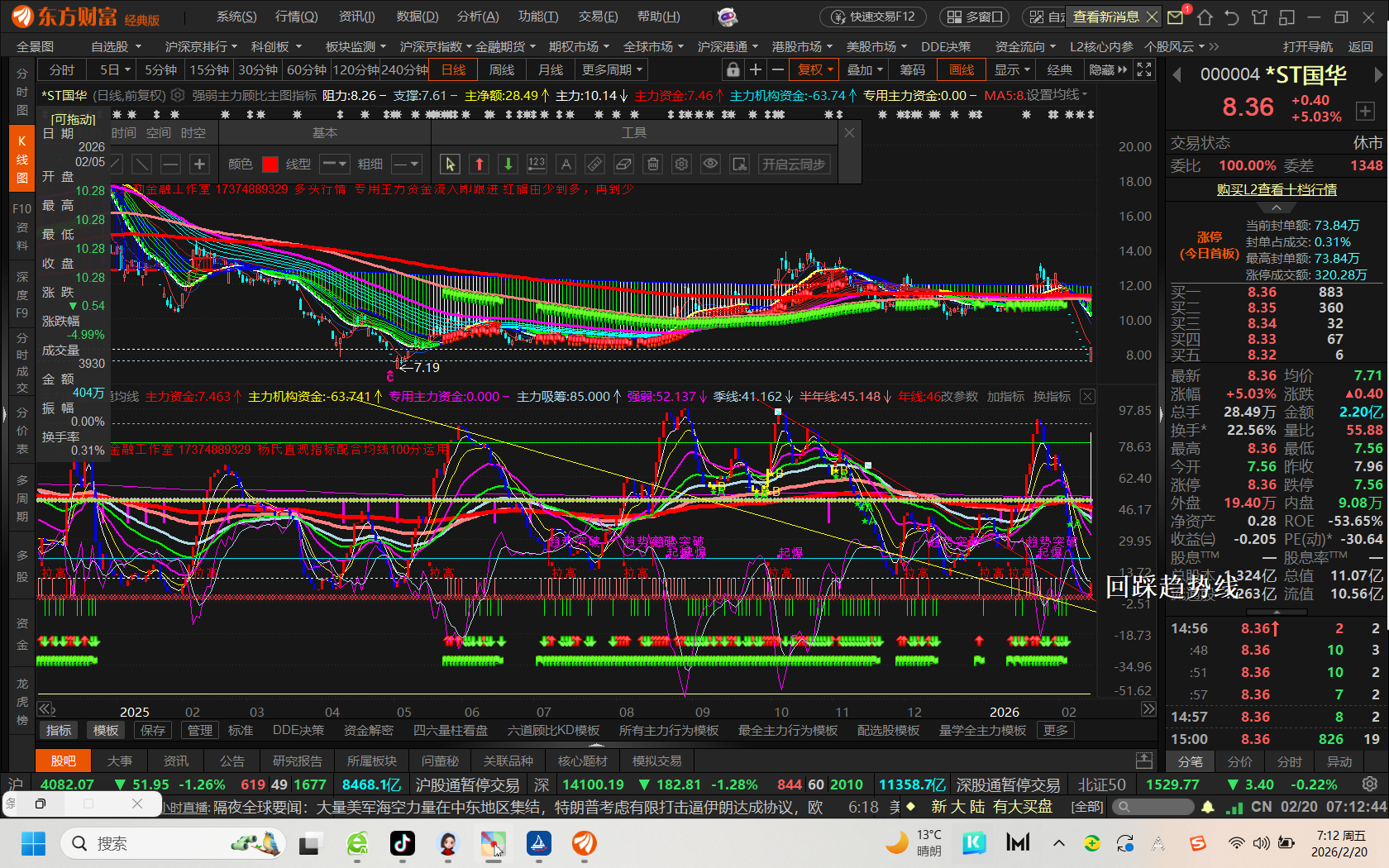Switch to 60分钟 period

tap(307, 69)
